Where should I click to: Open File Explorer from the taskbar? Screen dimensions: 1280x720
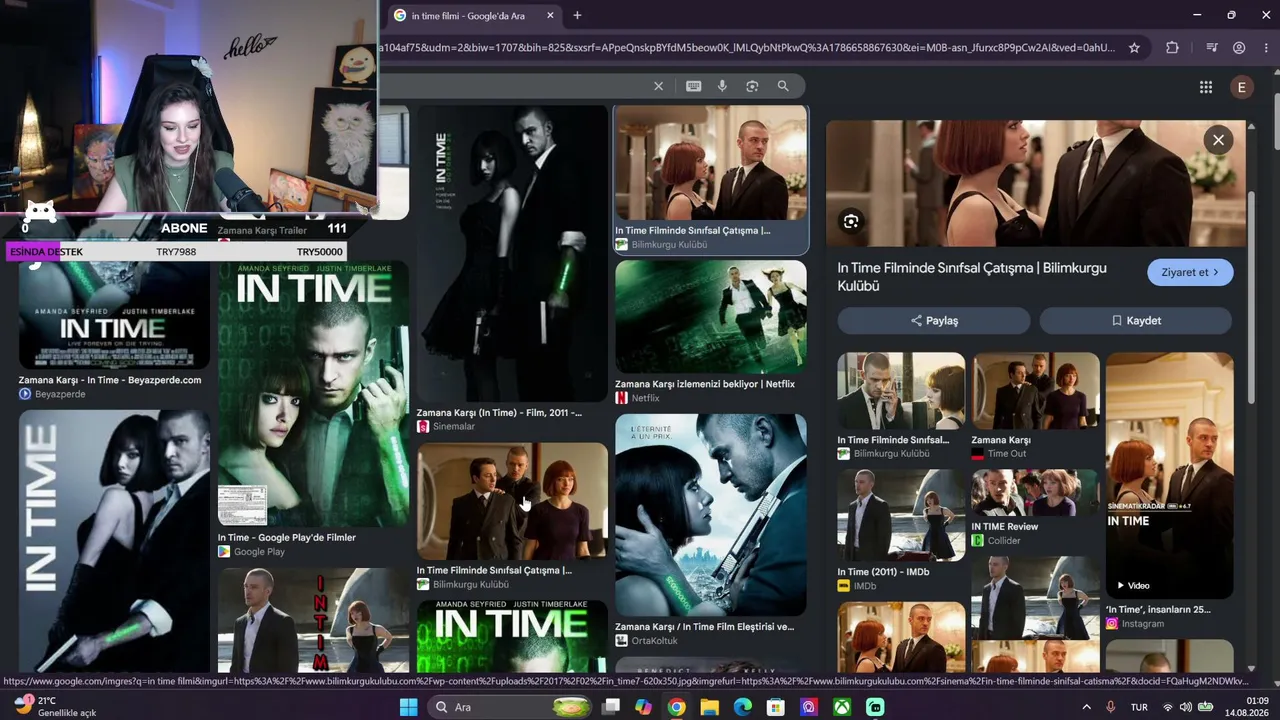tap(709, 707)
